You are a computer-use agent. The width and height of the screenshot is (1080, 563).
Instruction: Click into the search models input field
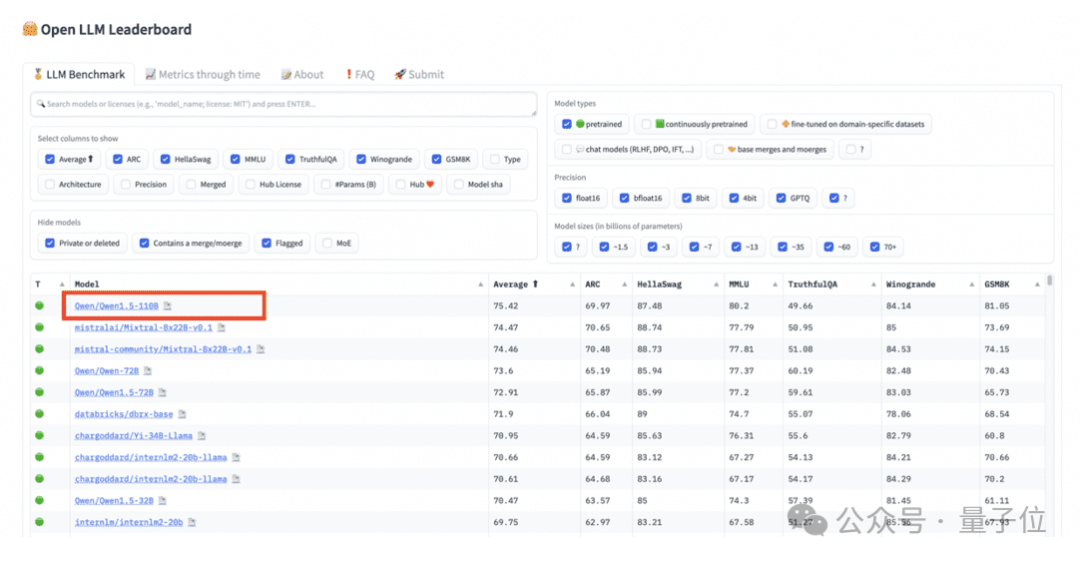tap(280, 104)
